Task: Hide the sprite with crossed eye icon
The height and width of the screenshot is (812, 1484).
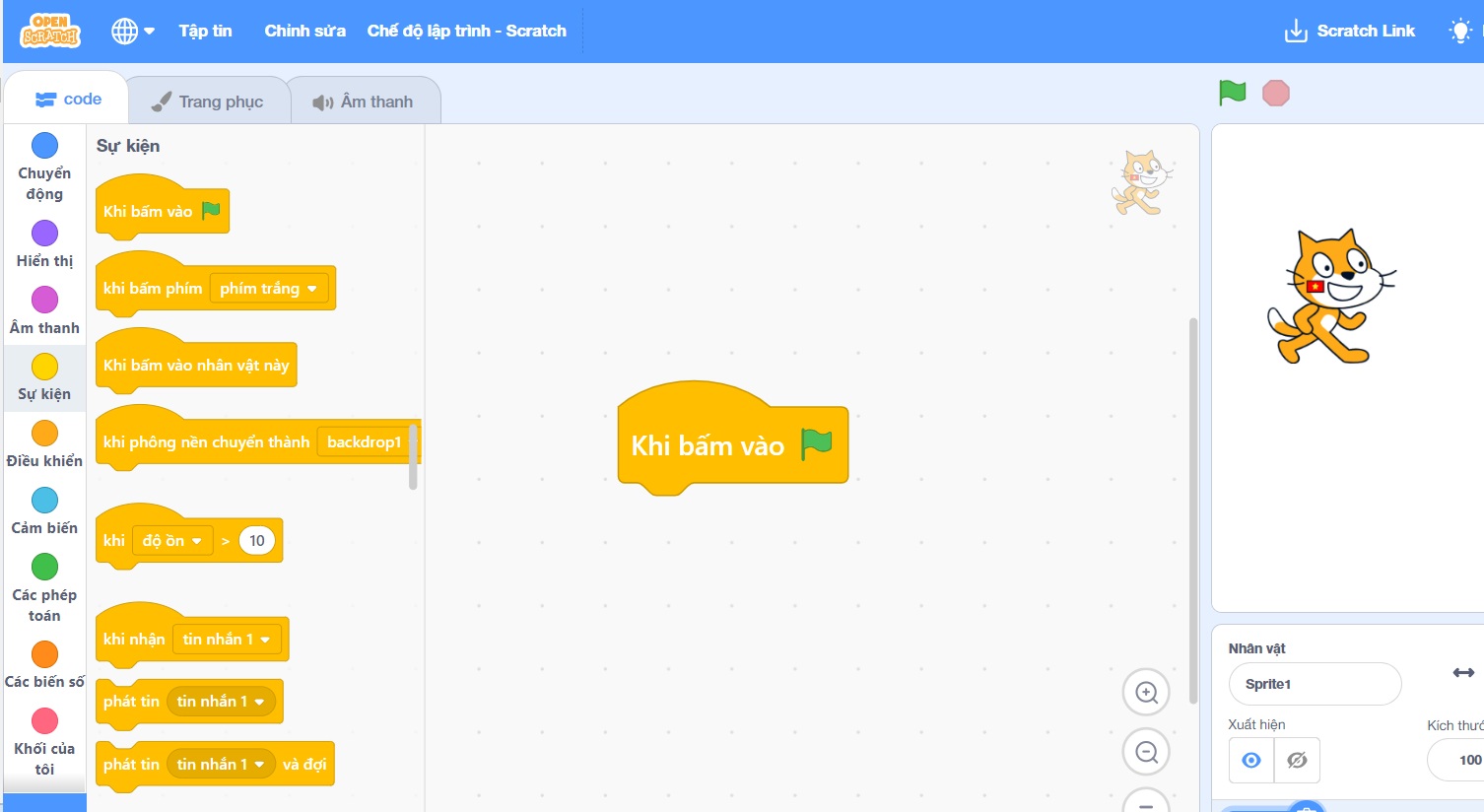Action: tap(1297, 760)
